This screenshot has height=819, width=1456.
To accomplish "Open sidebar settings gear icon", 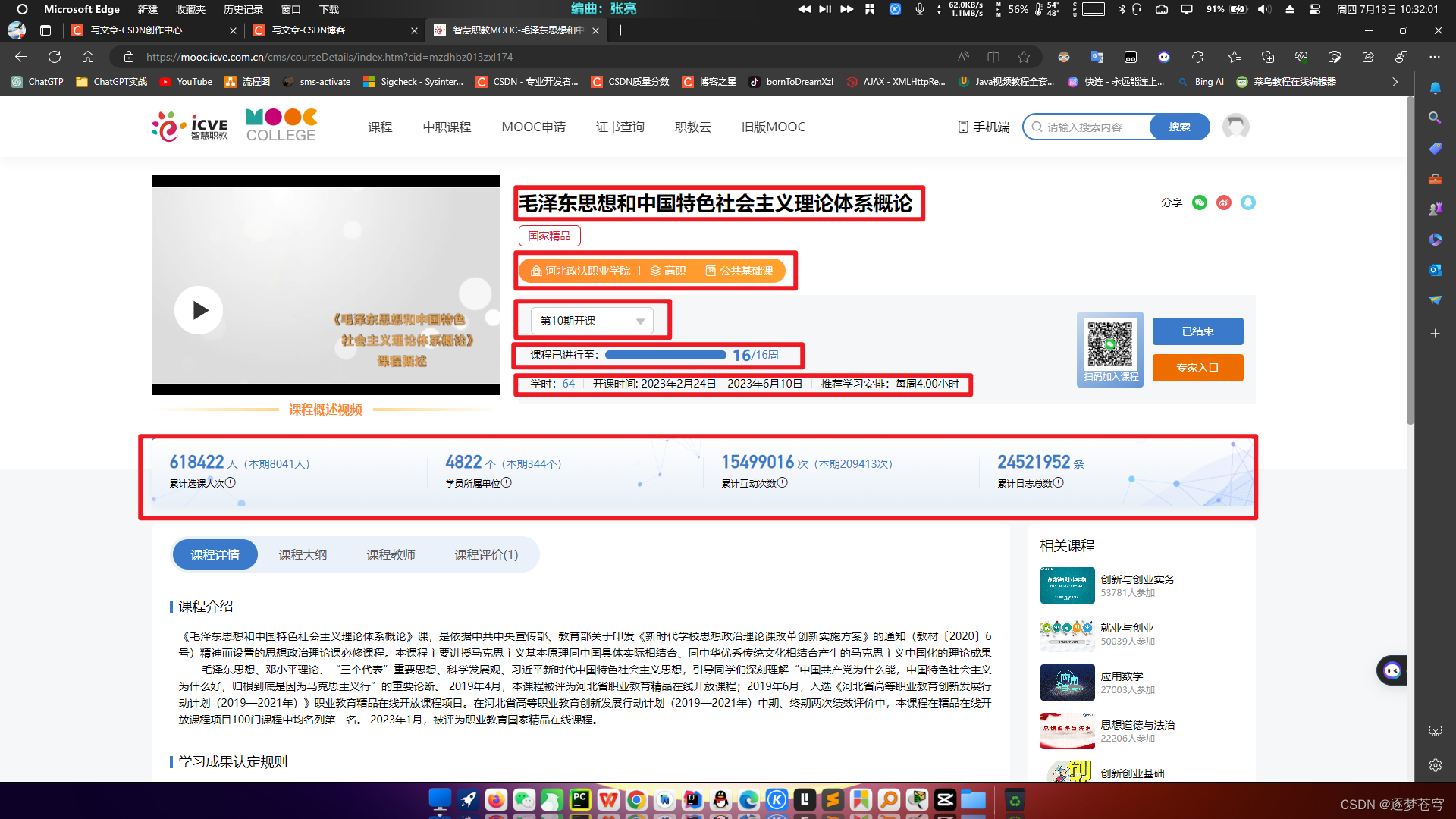I will (1435, 765).
